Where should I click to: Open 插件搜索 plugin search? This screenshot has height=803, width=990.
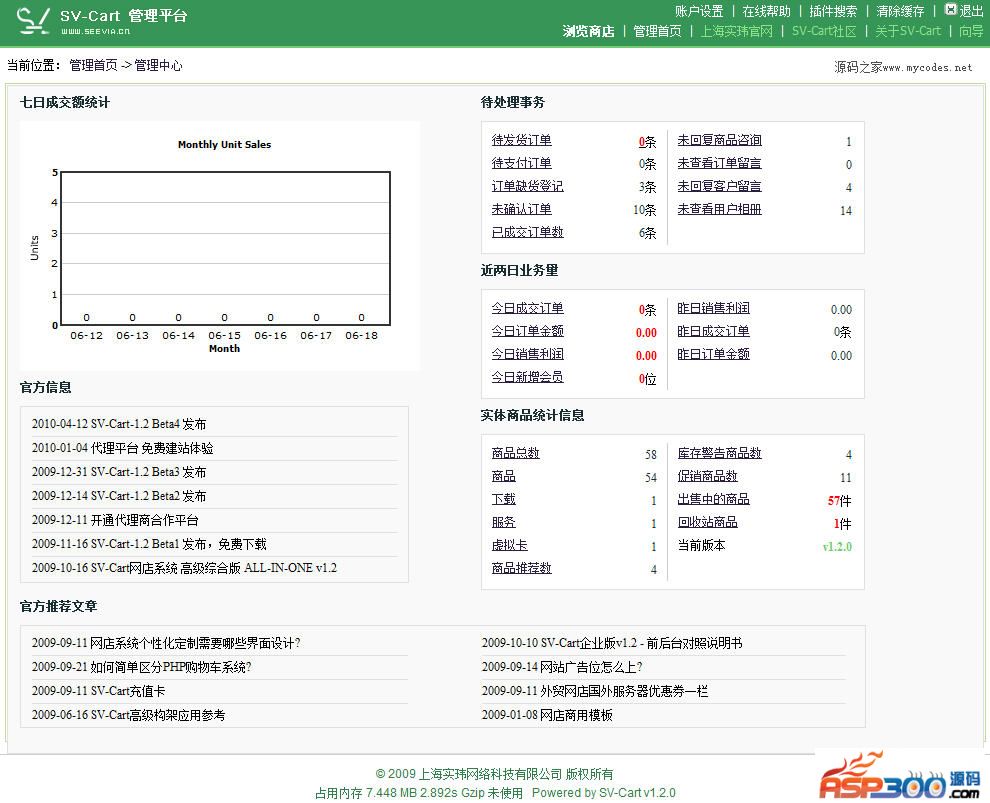(833, 11)
